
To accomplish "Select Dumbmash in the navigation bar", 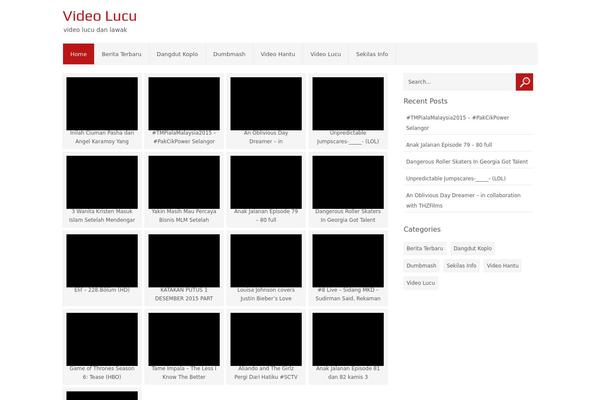I will [229, 54].
